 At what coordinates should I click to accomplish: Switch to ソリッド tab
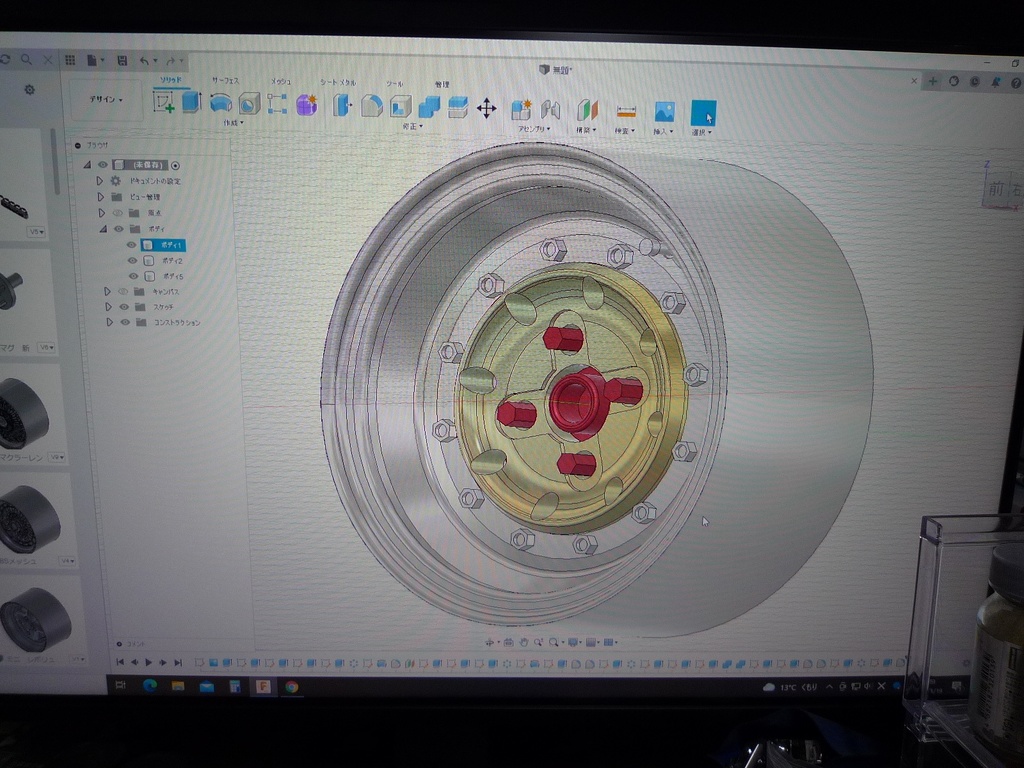click(171, 80)
